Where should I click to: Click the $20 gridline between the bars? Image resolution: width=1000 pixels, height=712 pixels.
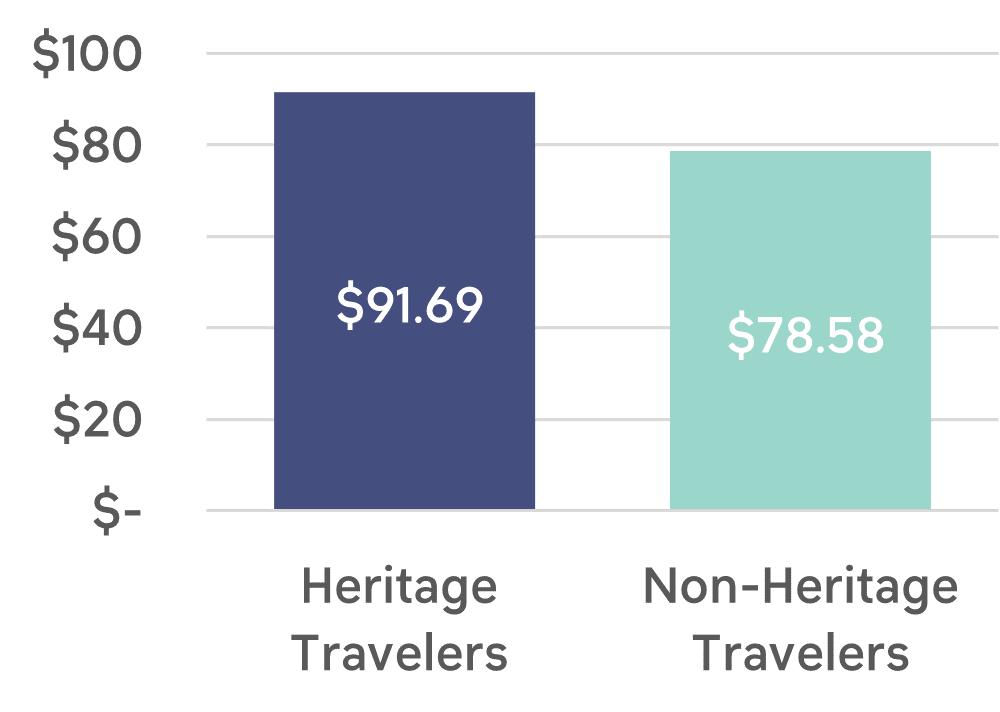[x=603, y=419]
